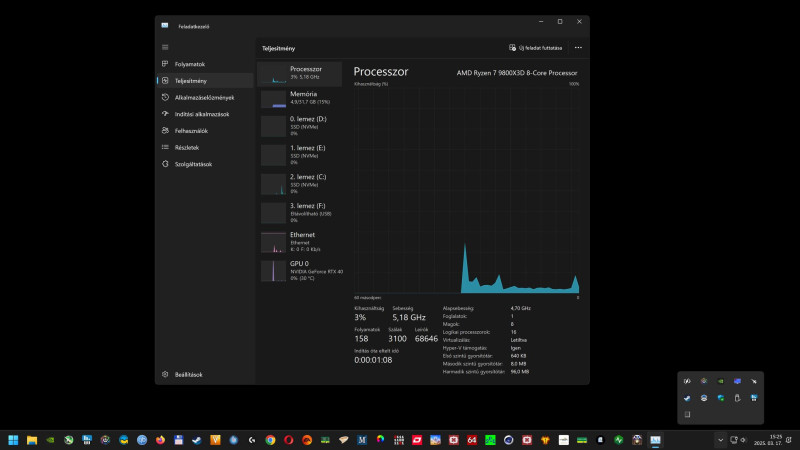Open the volume tray icon
The height and width of the screenshot is (450, 800).
[743, 440]
